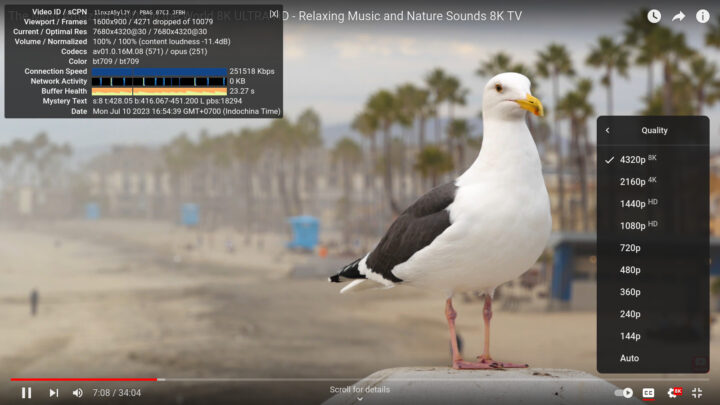The width and height of the screenshot is (720, 405).
Task: Click the Buffer Health 23.27 s value
Action: click(242, 91)
